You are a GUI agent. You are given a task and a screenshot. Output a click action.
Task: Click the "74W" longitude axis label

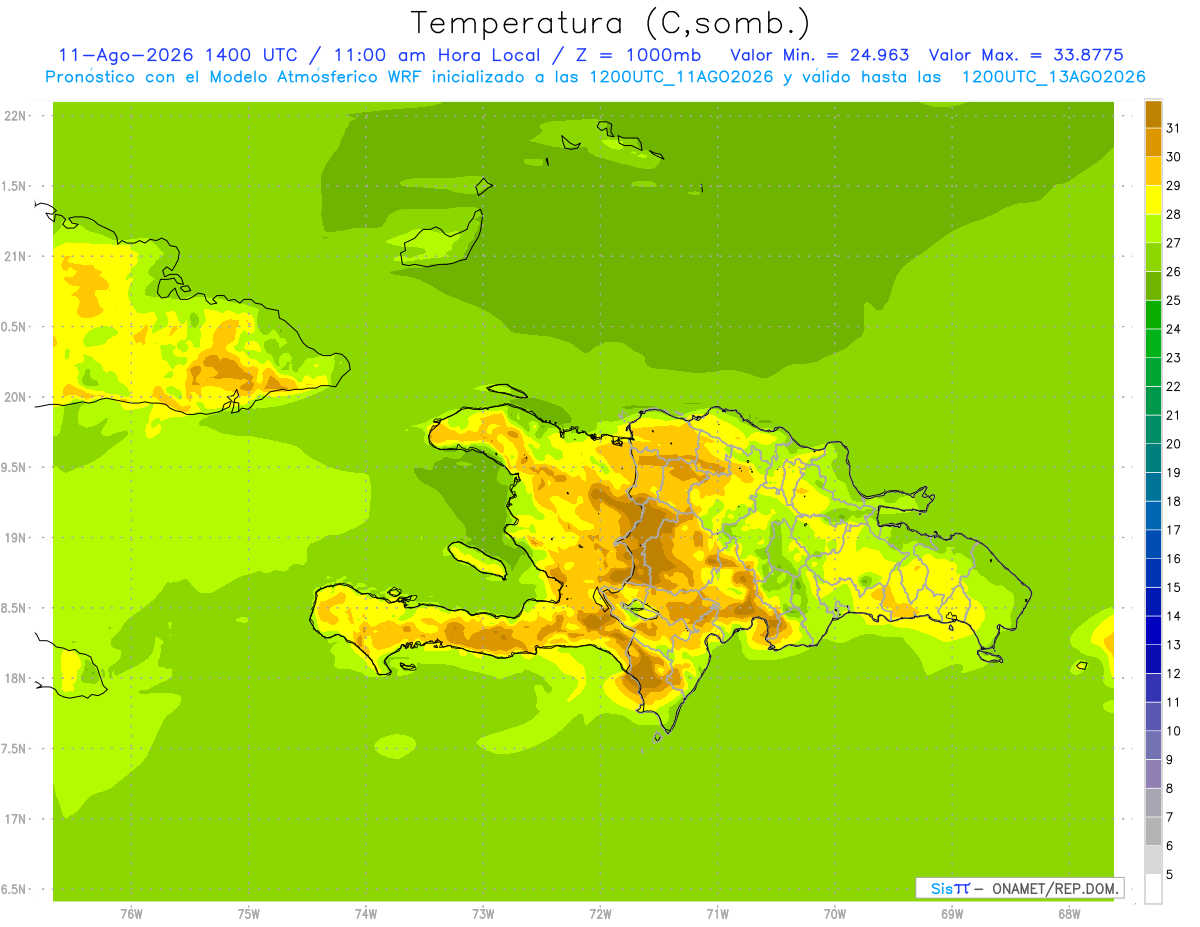[365, 914]
